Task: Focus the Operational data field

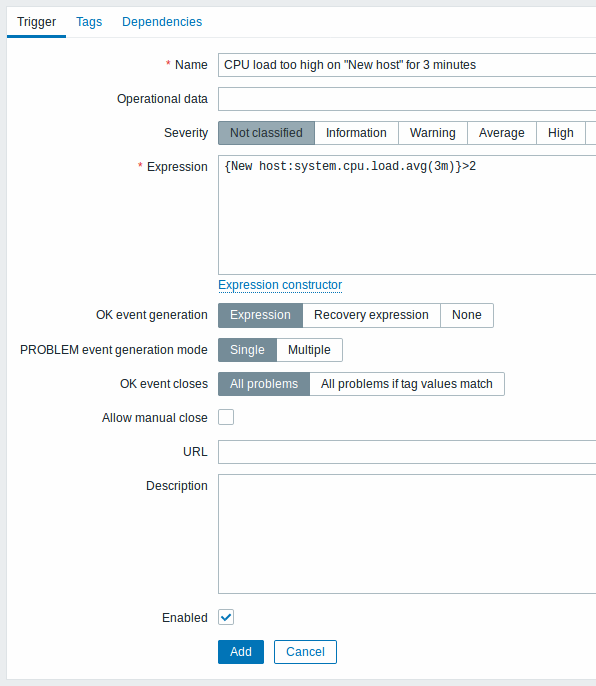Action: click(407, 99)
